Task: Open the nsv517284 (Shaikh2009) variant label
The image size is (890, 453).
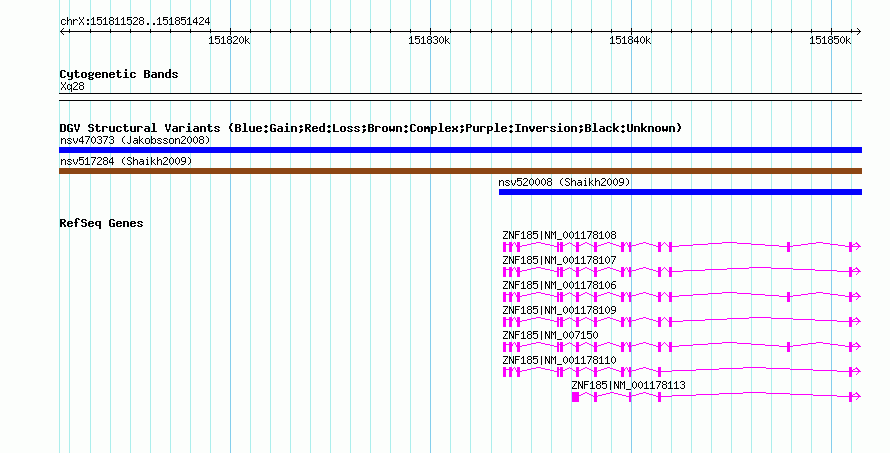Action: point(126,161)
